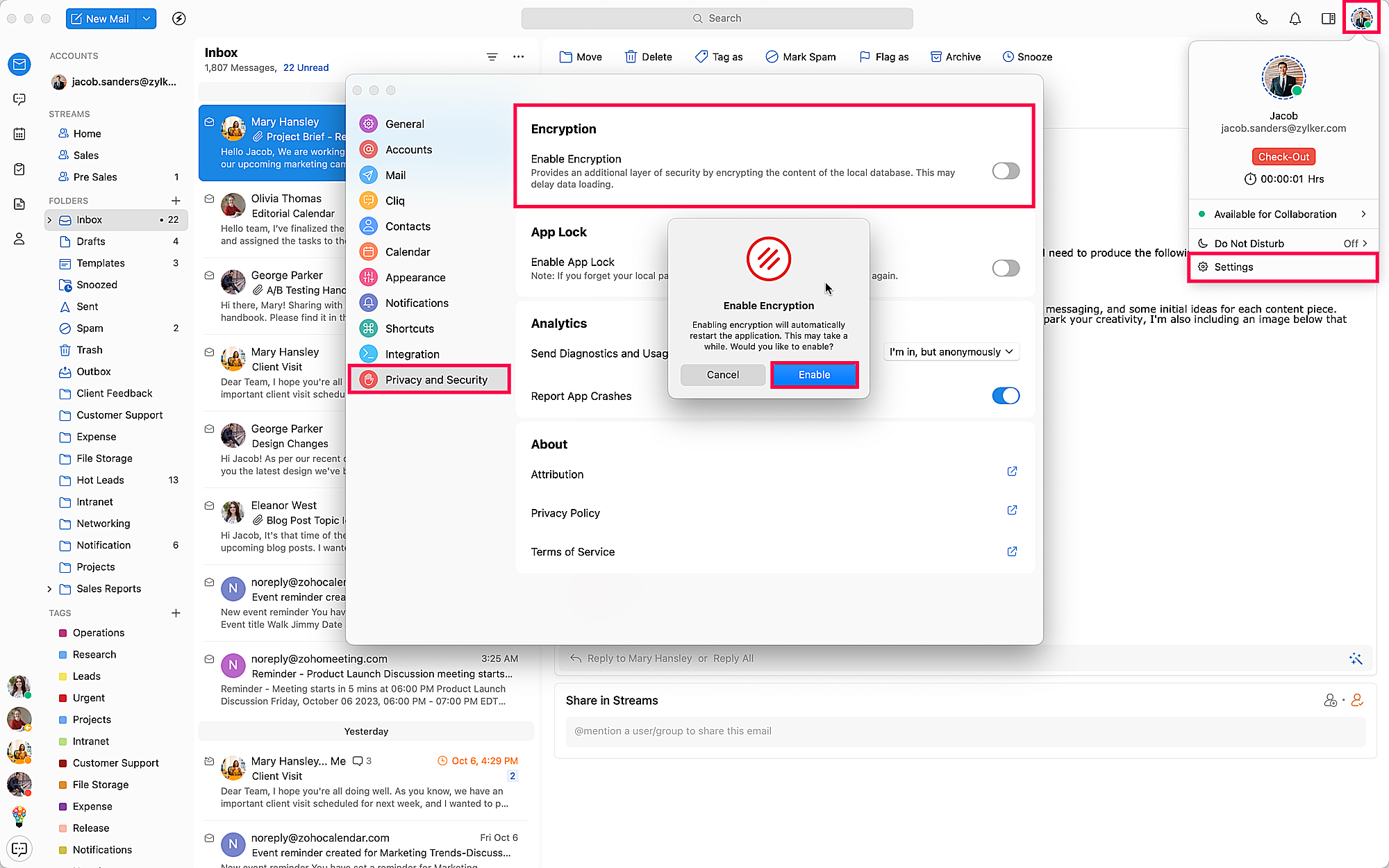Click the red Urgent tag swatch
1389x868 pixels.
point(63,698)
